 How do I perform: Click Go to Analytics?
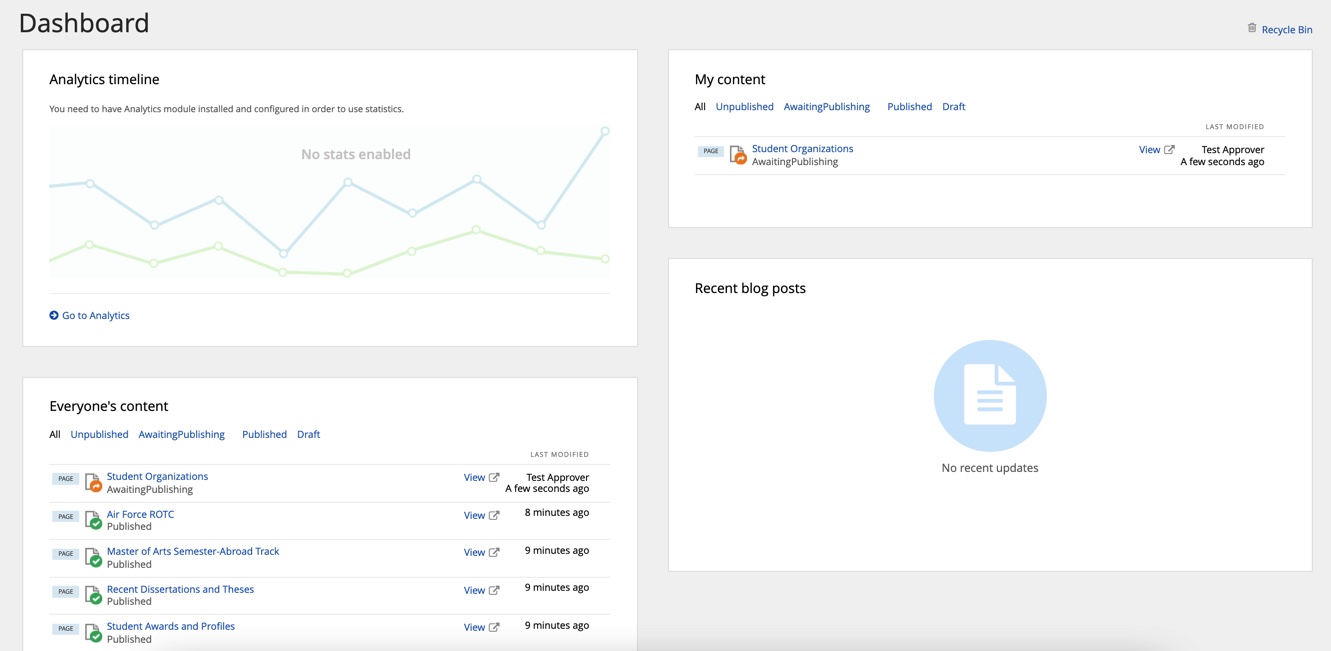click(x=94, y=315)
